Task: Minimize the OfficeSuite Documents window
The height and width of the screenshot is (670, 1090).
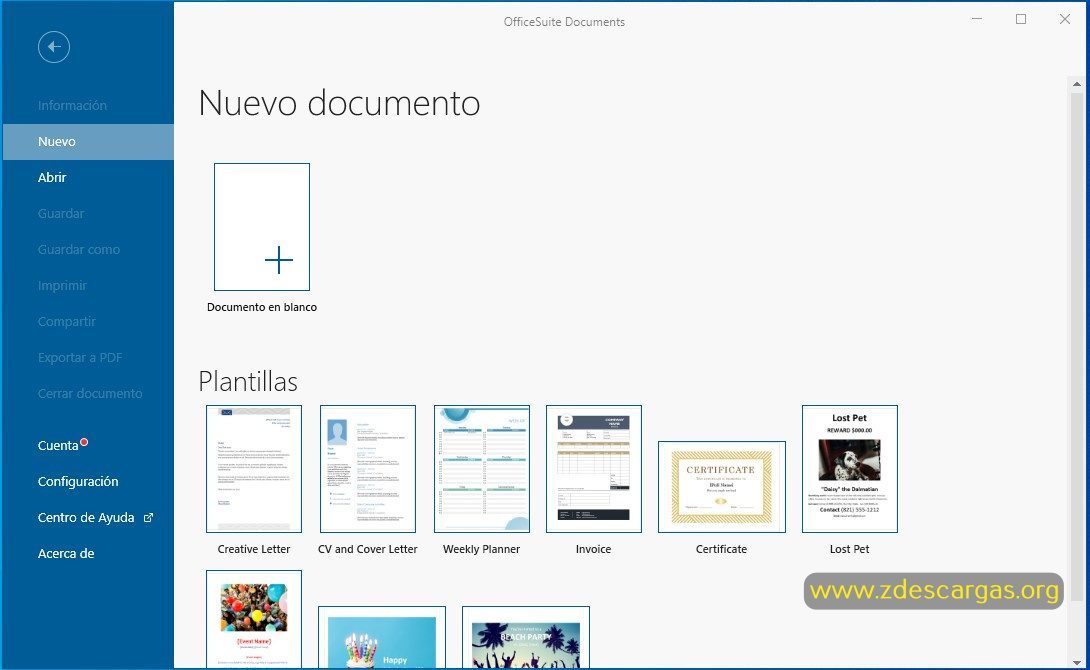Action: (977, 19)
